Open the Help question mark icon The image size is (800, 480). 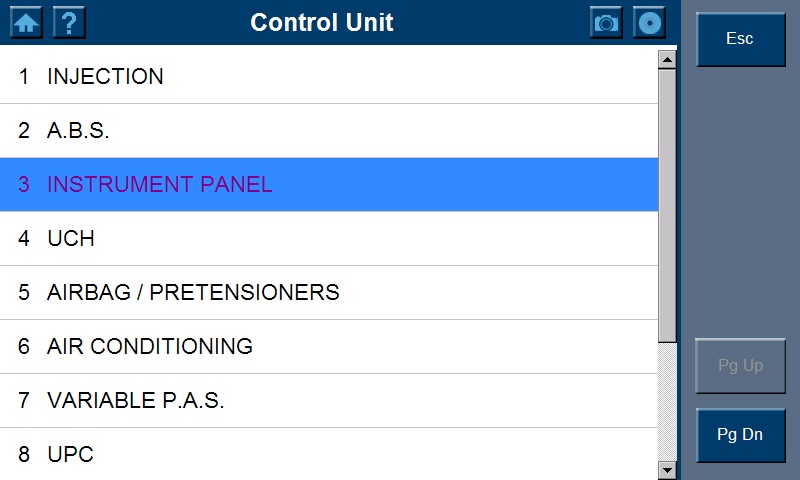(69, 22)
